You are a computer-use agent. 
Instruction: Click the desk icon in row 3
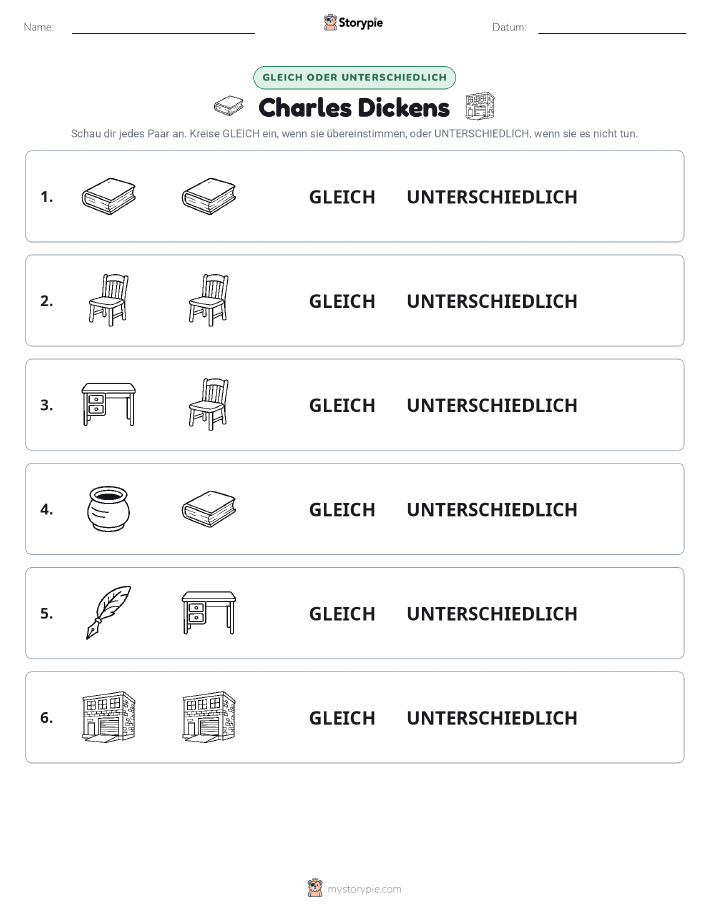point(109,404)
